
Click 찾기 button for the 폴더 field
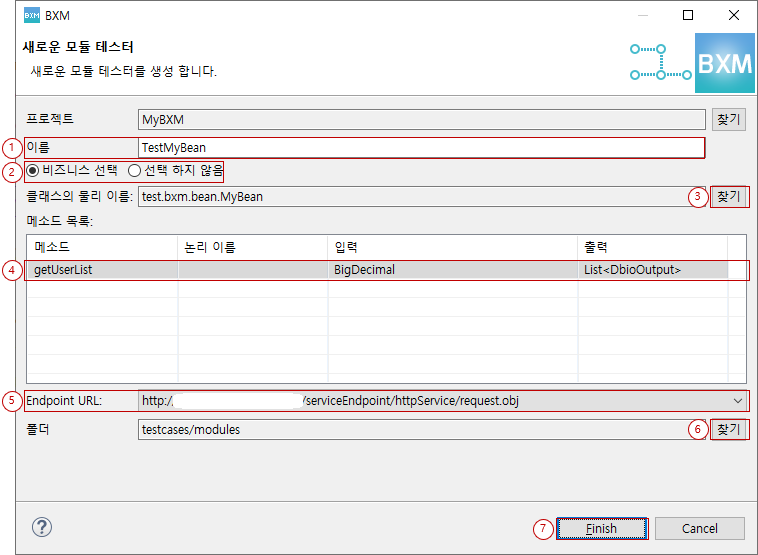click(x=729, y=429)
